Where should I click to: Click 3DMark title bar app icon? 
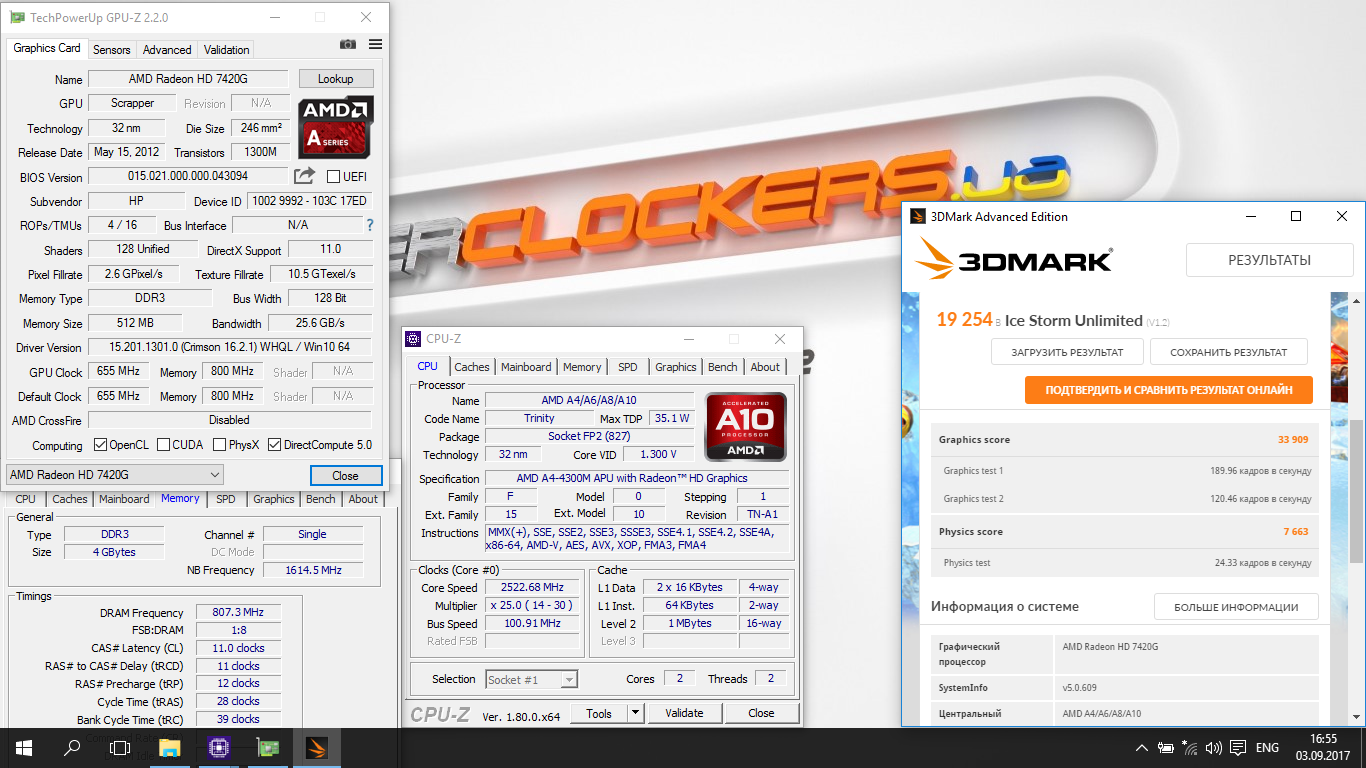pyautogui.click(x=919, y=216)
